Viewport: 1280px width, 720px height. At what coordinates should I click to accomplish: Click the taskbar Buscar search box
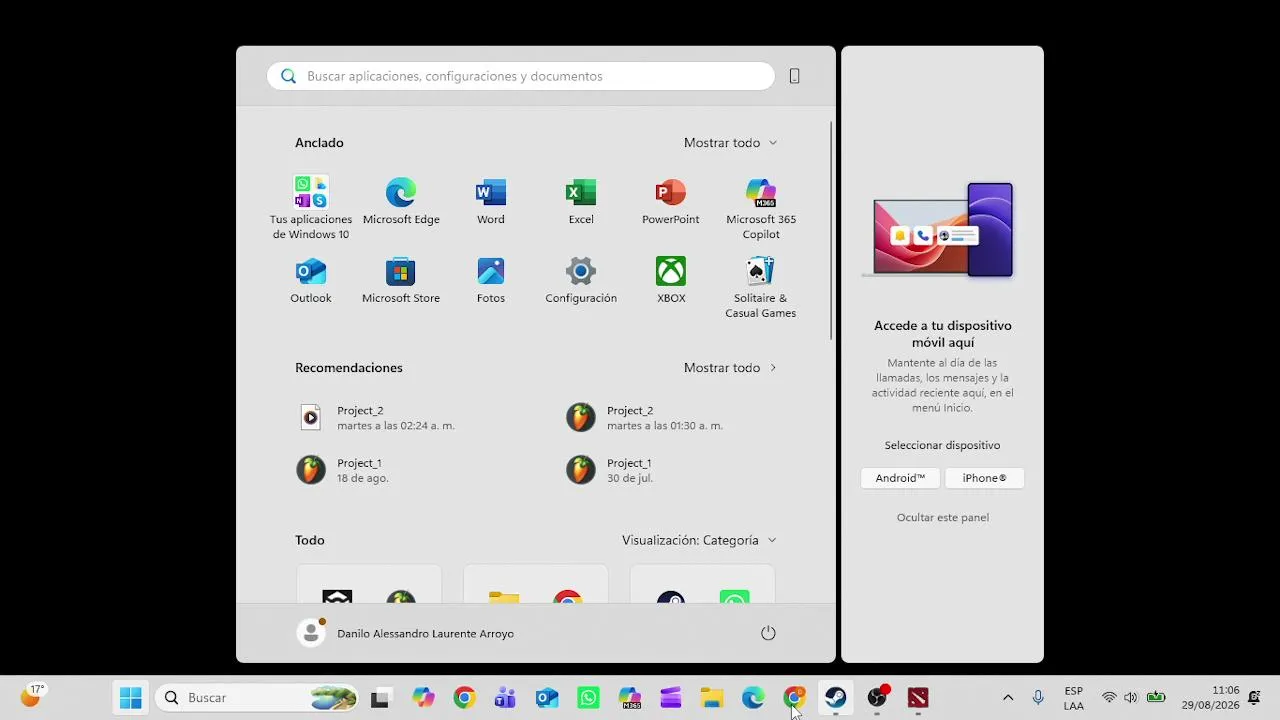point(258,698)
